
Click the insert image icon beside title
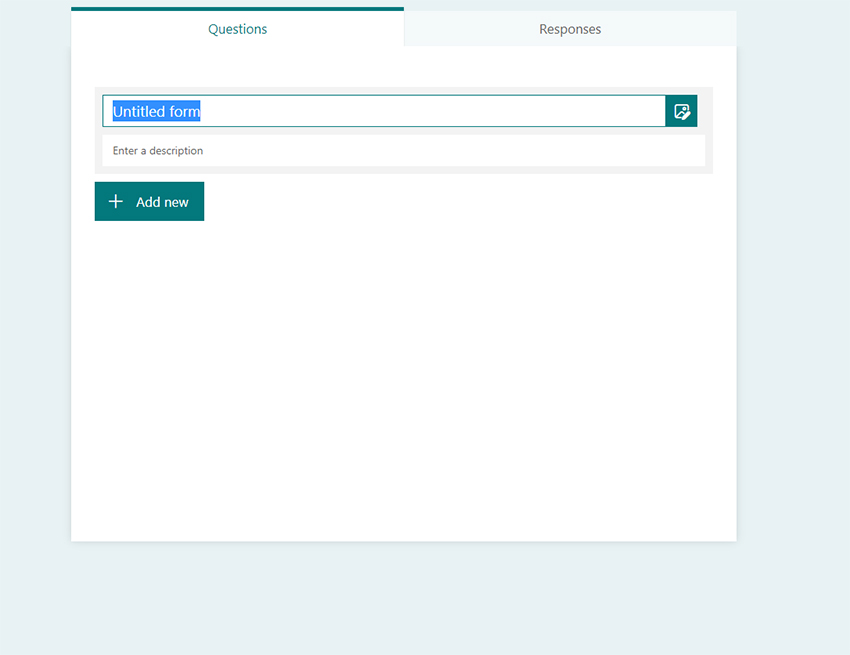coord(681,111)
